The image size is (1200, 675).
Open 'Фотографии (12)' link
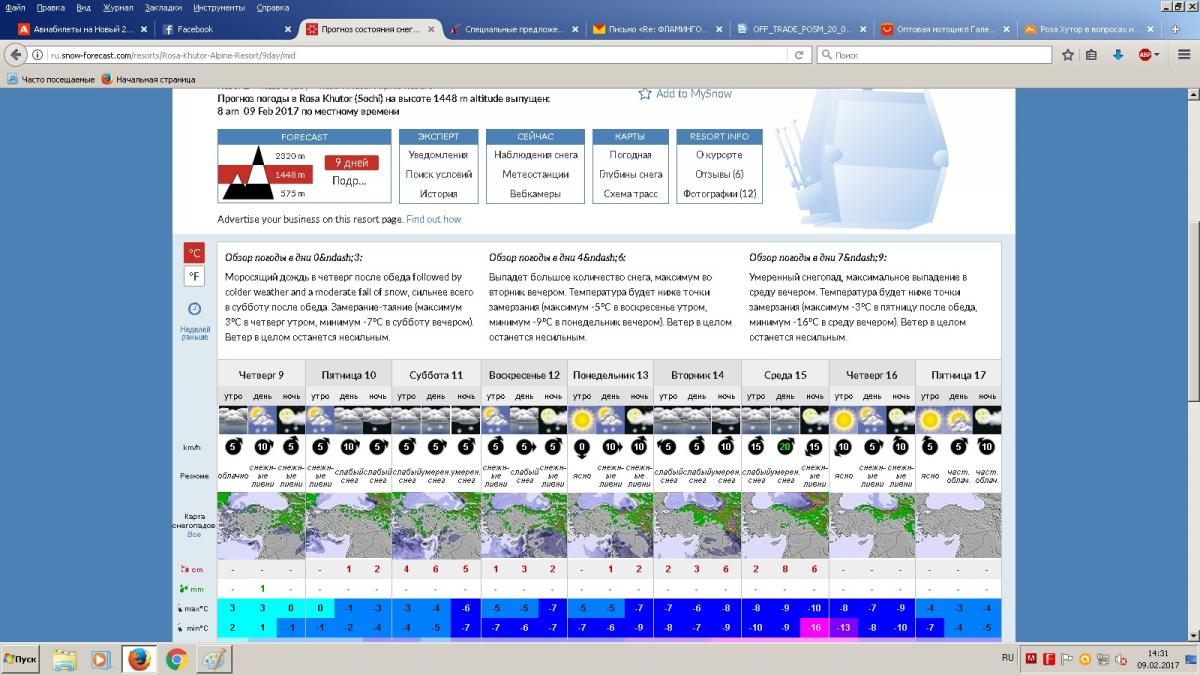(x=719, y=193)
